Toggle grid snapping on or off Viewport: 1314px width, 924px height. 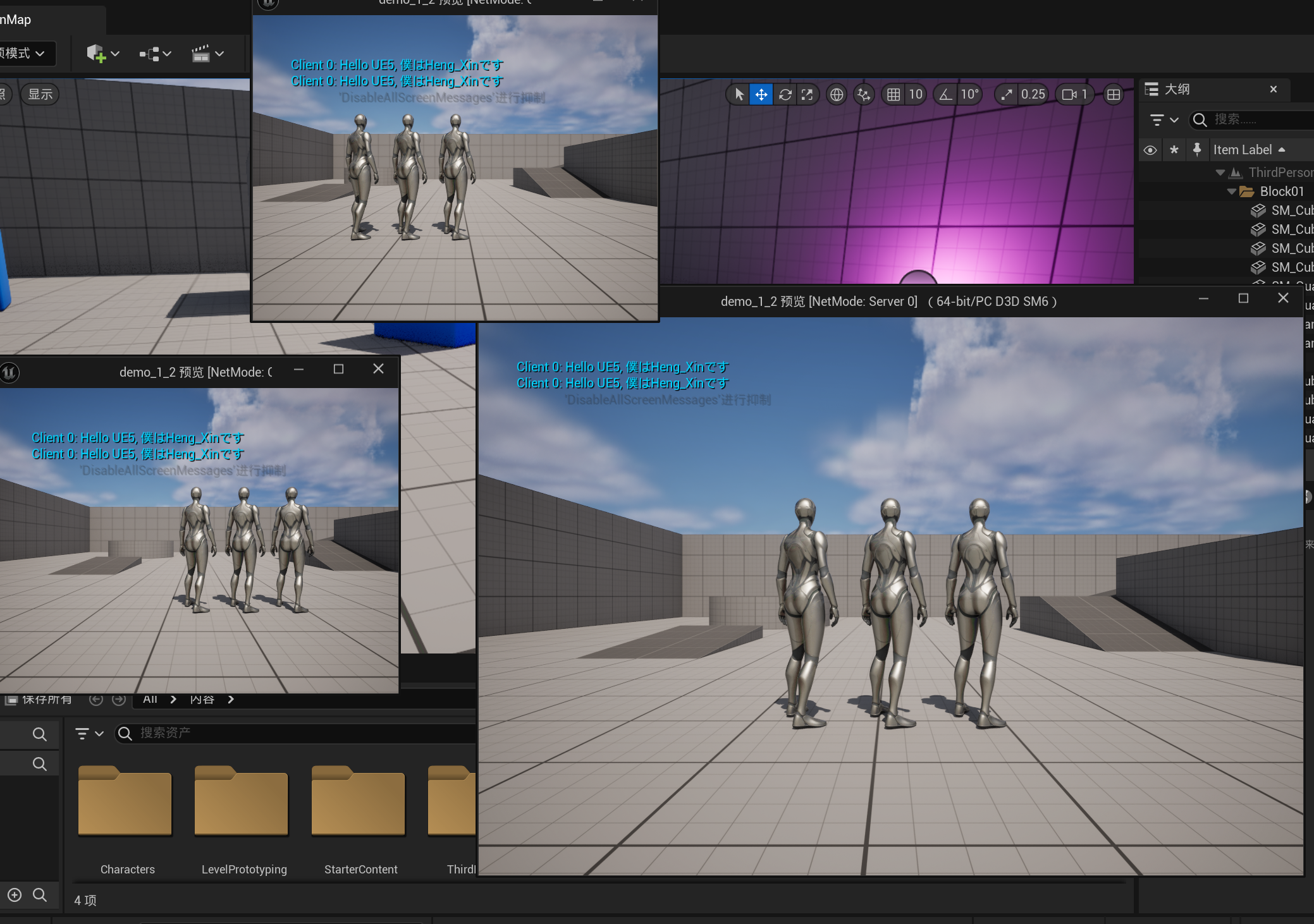tap(893, 95)
